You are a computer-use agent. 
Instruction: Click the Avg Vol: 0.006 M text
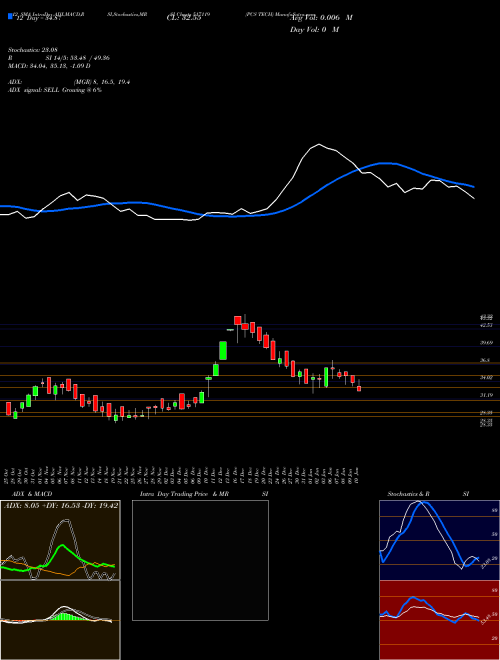321,18
